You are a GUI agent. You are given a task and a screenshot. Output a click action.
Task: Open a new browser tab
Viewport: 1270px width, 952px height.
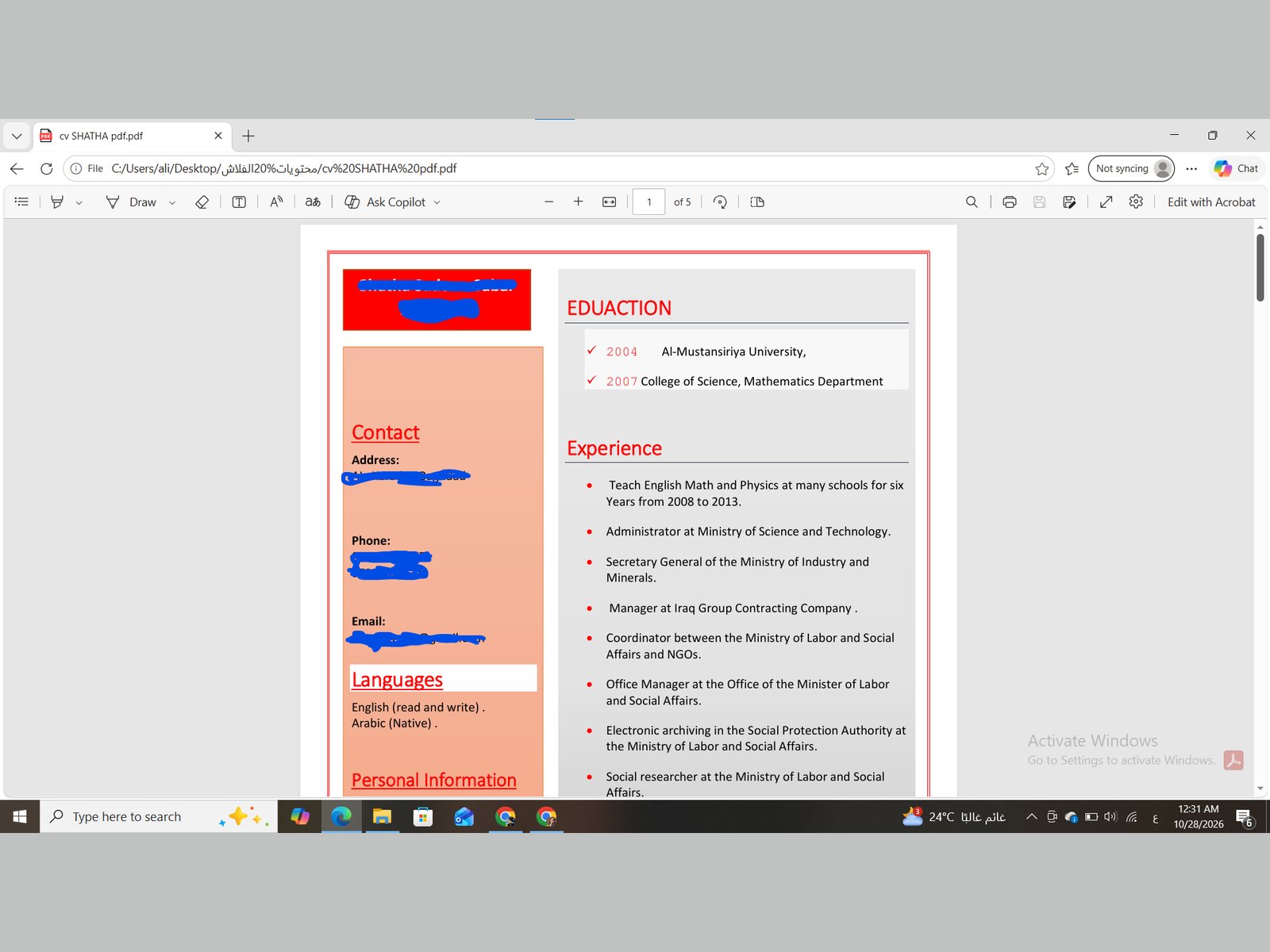coord(248,136)
